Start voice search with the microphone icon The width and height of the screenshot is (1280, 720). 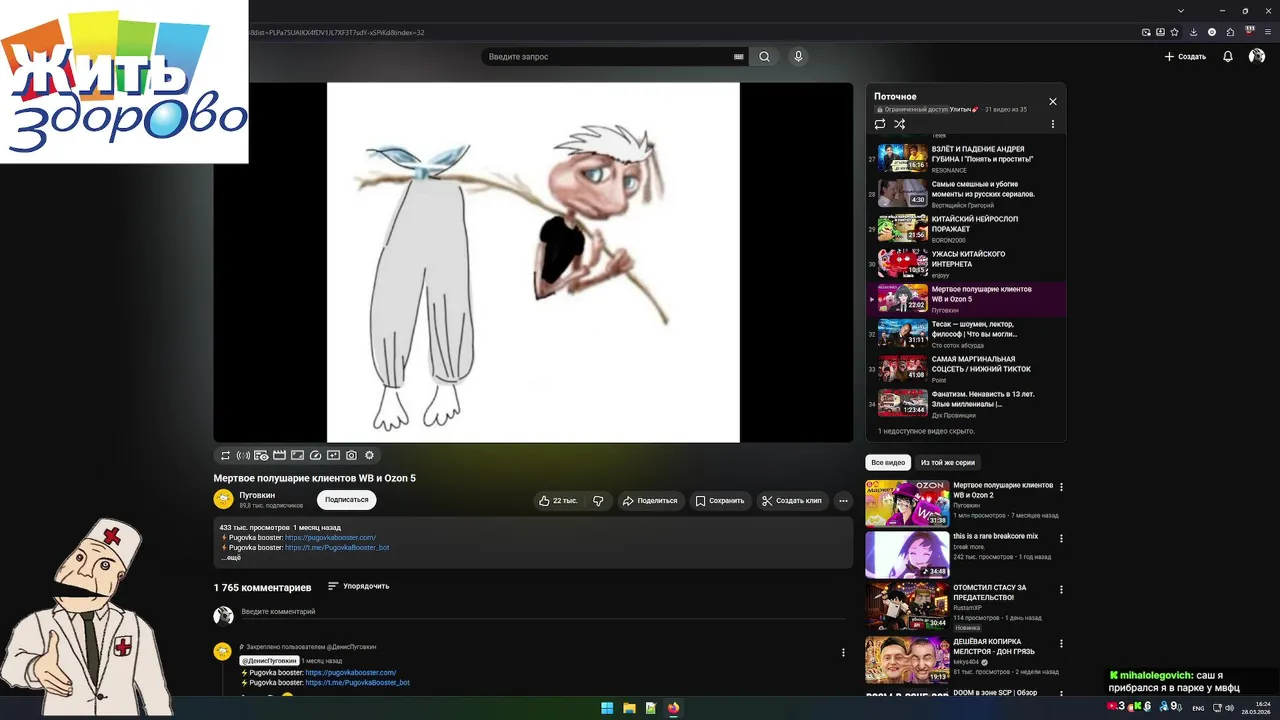point(798,57)
